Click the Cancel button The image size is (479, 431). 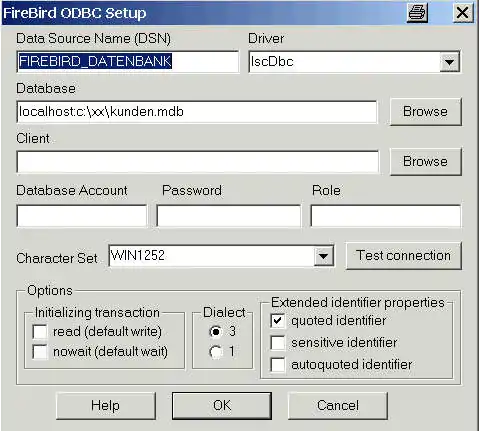click(x=338, y=406)
